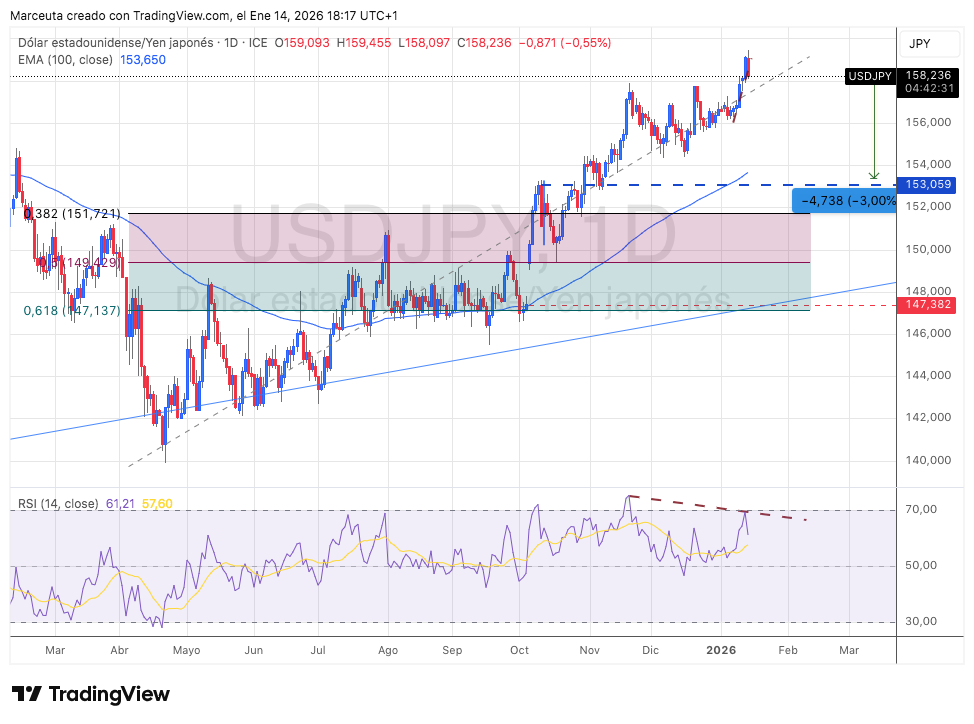Click the blue dashed horizontal support line
Screen dimensions: 974x724
[x=700, y=185]
